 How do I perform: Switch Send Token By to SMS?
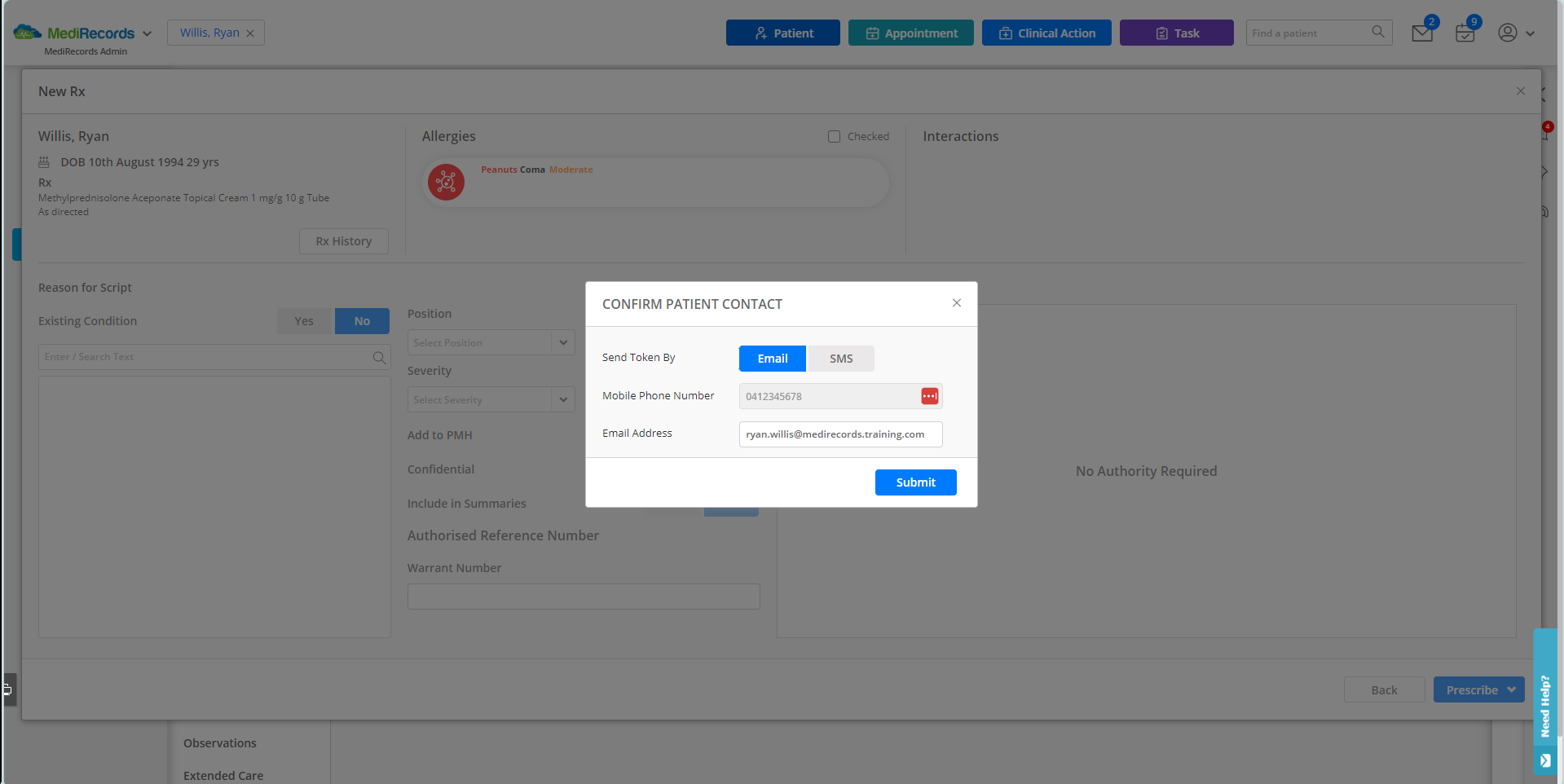coord(840,359)
